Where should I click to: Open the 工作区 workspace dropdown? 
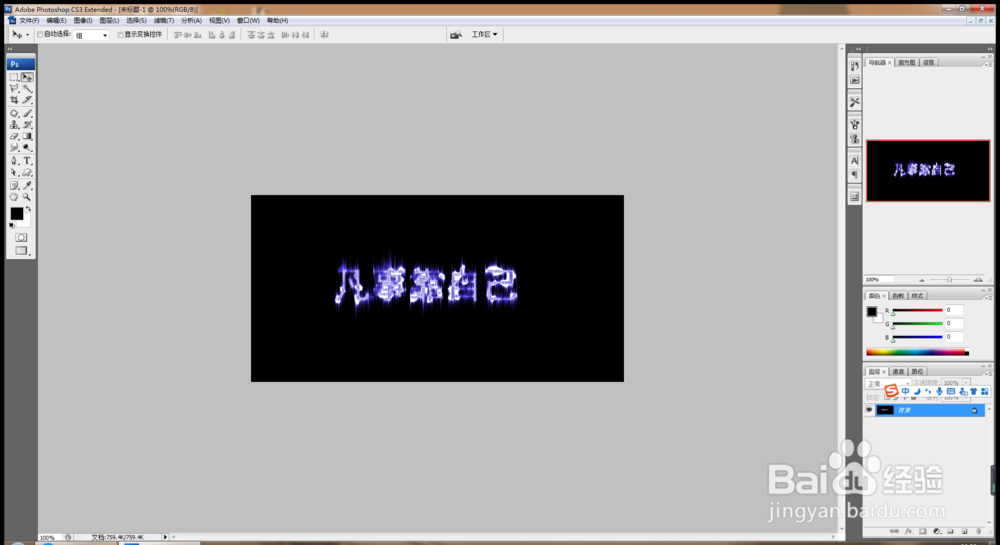[x=484, y=34]
